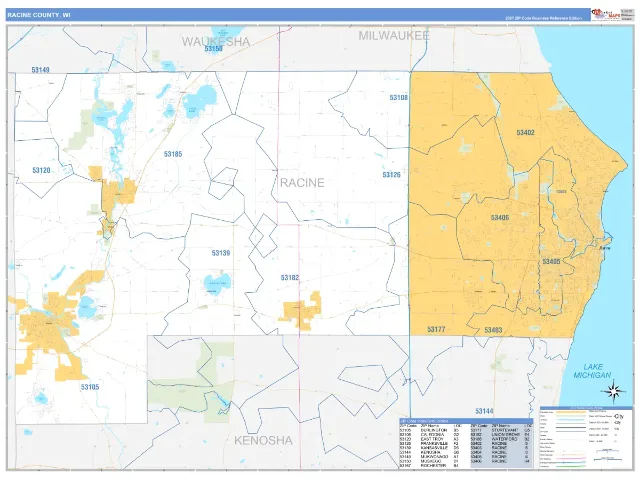Click the MarketMAPS logo in the header
The height and width of the screenshot is (480, 640).
click(606, 15)
